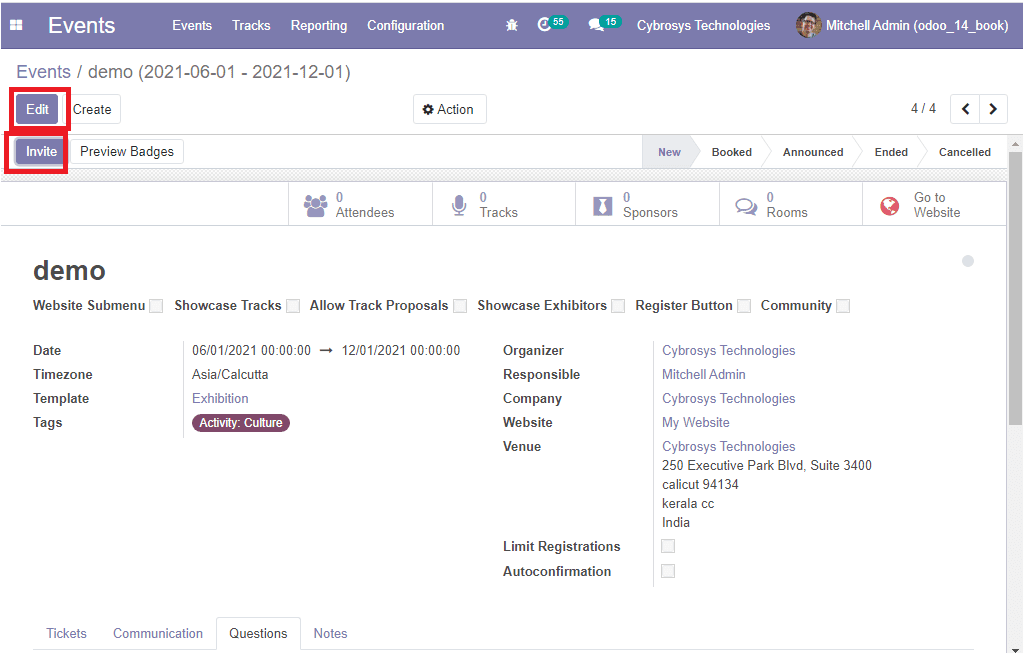This screenshot has width=1024, height=654.
Task: Switch to the Notes tab
Action: [330, 633]
